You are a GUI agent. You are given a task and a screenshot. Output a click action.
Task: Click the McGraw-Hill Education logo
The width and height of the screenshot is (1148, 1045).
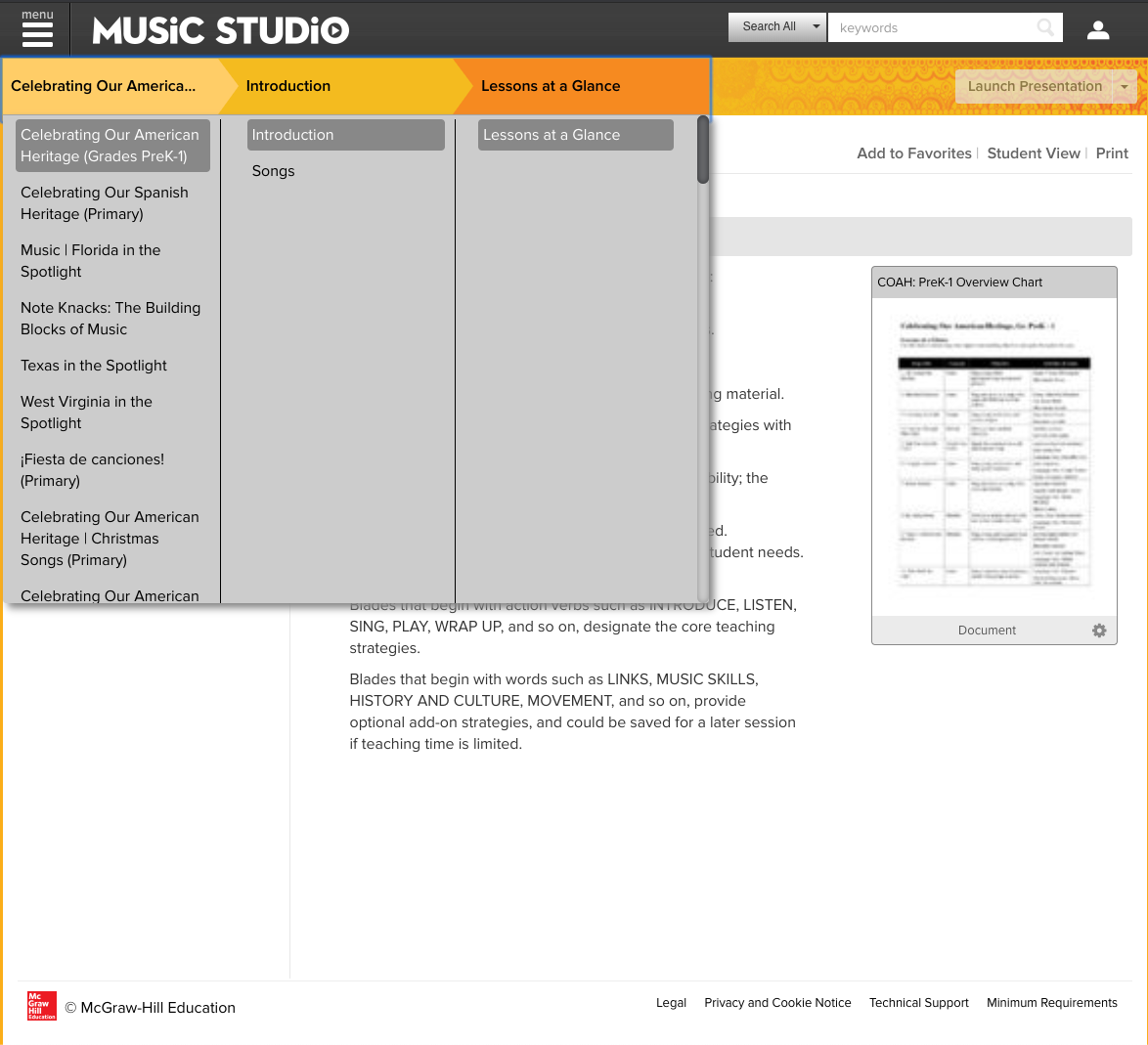click(x=42, y=1006)
